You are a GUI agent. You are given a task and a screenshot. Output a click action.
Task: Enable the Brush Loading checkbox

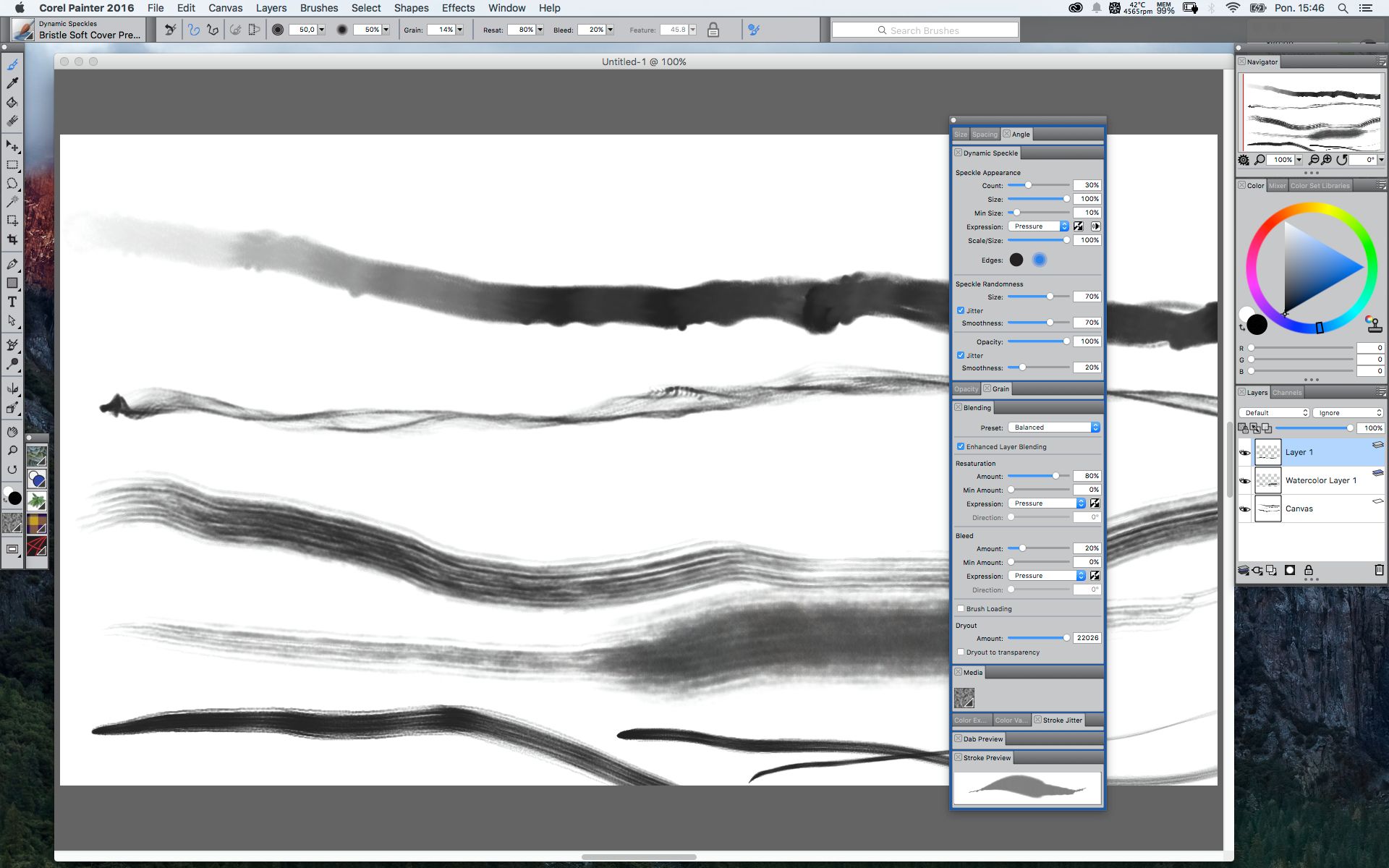click(961, 608)
